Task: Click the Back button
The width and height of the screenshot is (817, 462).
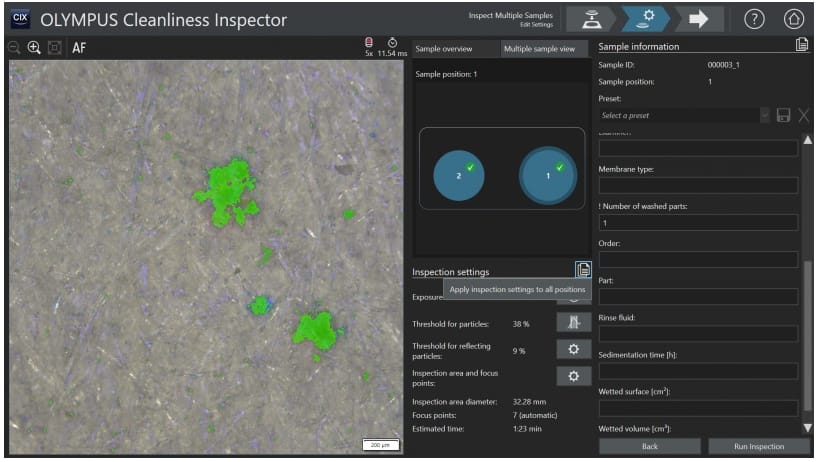Action: pyautogui.click(x=649, y=446)
